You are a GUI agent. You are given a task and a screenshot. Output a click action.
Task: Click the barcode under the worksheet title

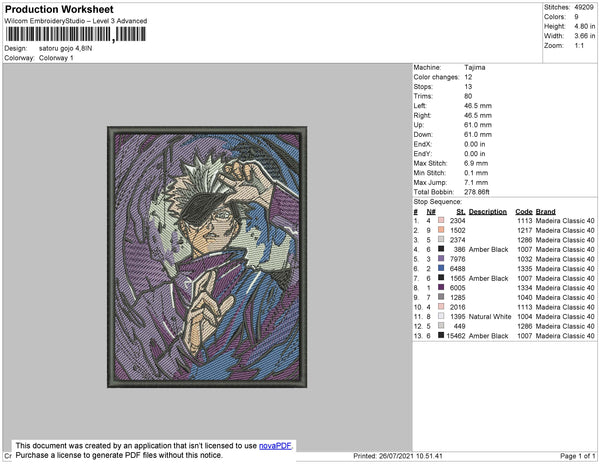[75, 34]
